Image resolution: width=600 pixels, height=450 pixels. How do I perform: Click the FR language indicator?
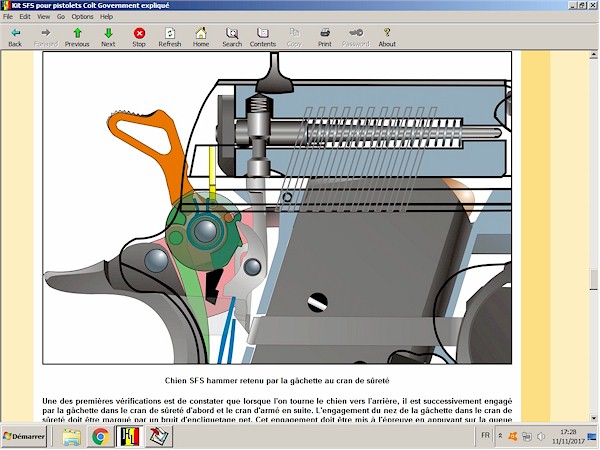485,435
